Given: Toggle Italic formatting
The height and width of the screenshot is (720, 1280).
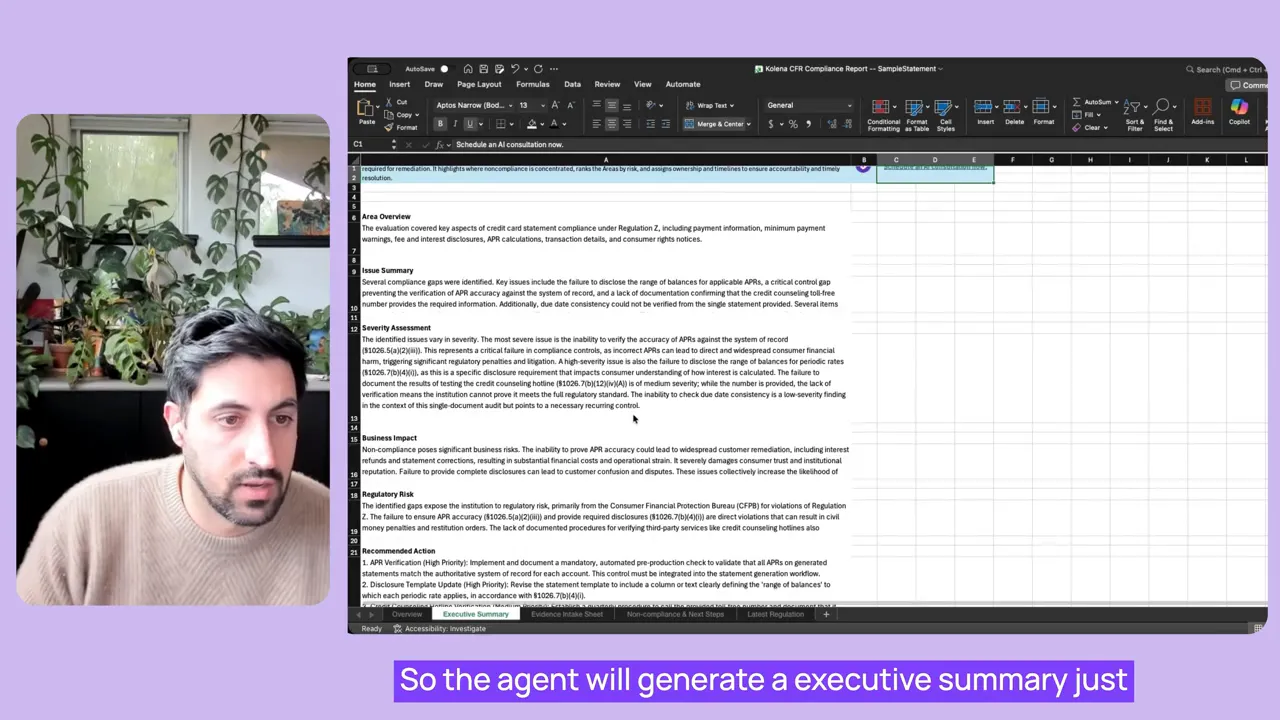Looking at the screenshot, I should click(455, 124).
